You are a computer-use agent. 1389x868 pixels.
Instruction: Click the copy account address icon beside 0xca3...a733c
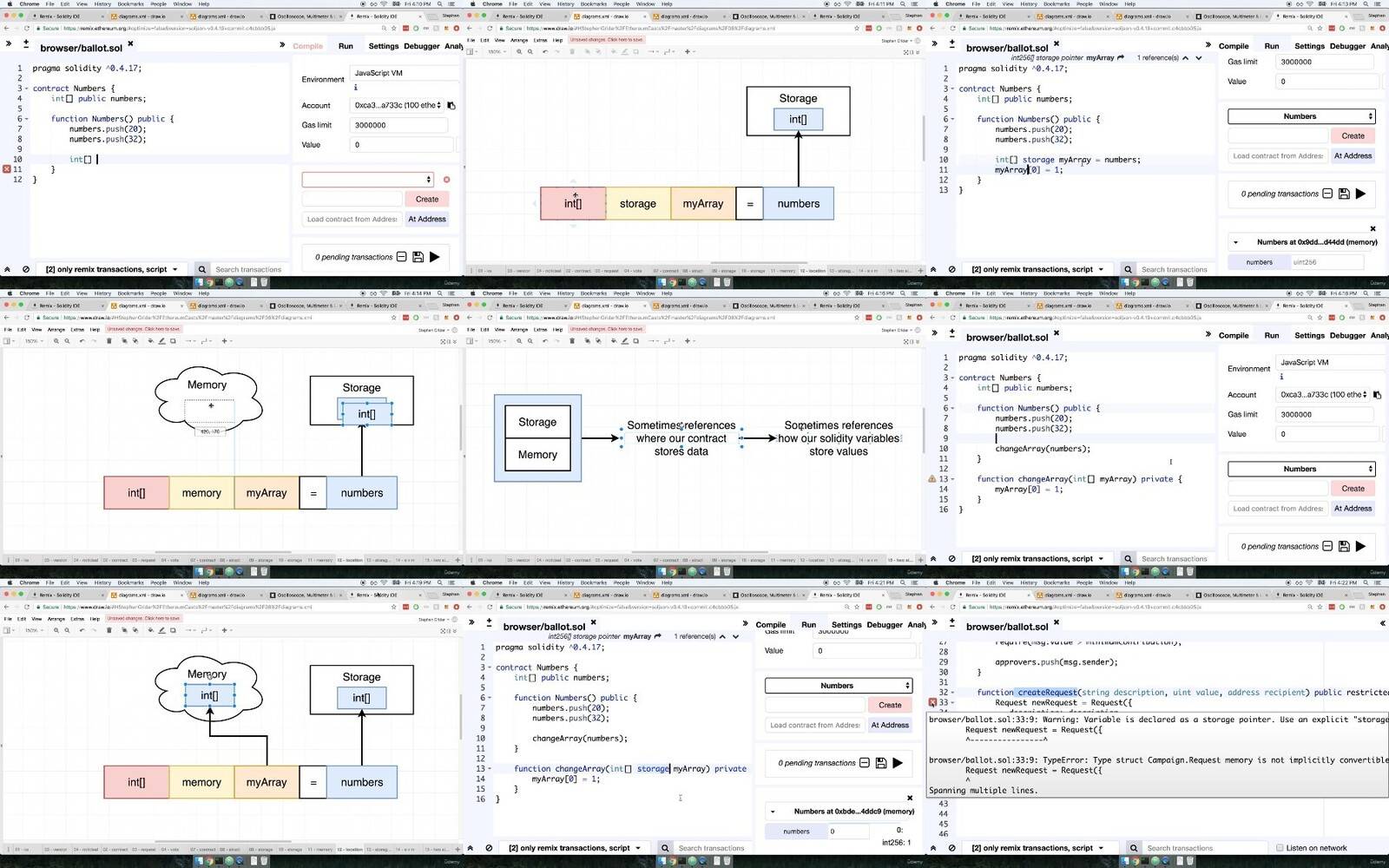click(x=451, y=106)
